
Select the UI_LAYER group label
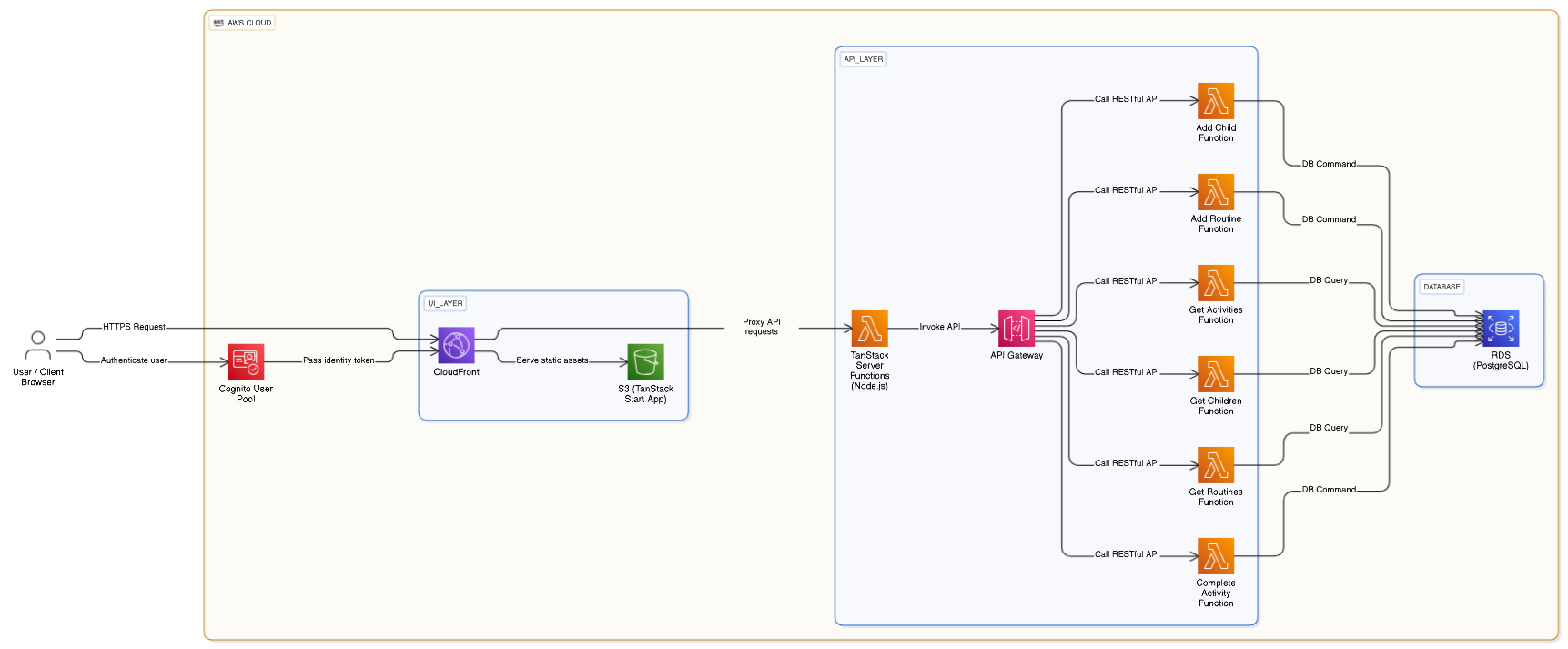click(x=445, y=303)
